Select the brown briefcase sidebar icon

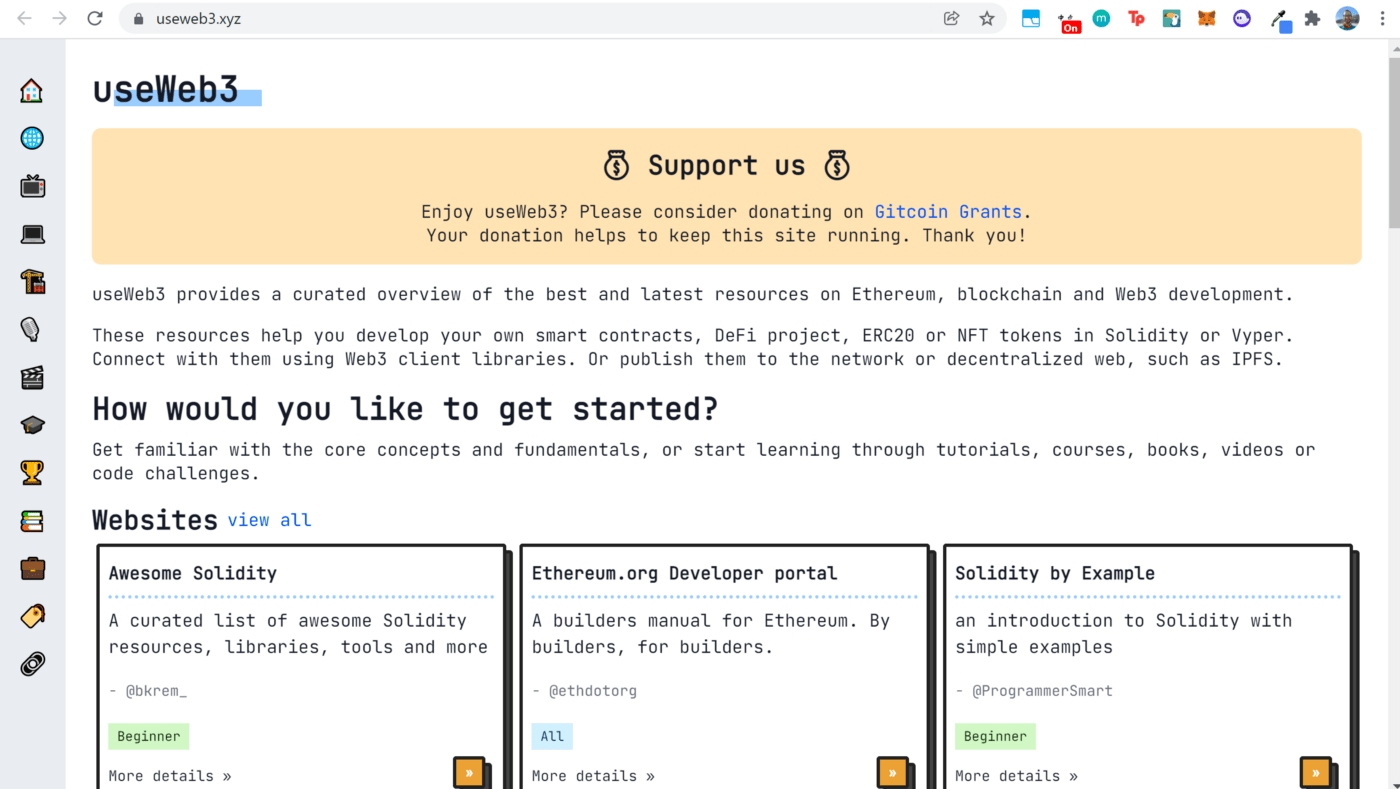(x=32, y=569)
